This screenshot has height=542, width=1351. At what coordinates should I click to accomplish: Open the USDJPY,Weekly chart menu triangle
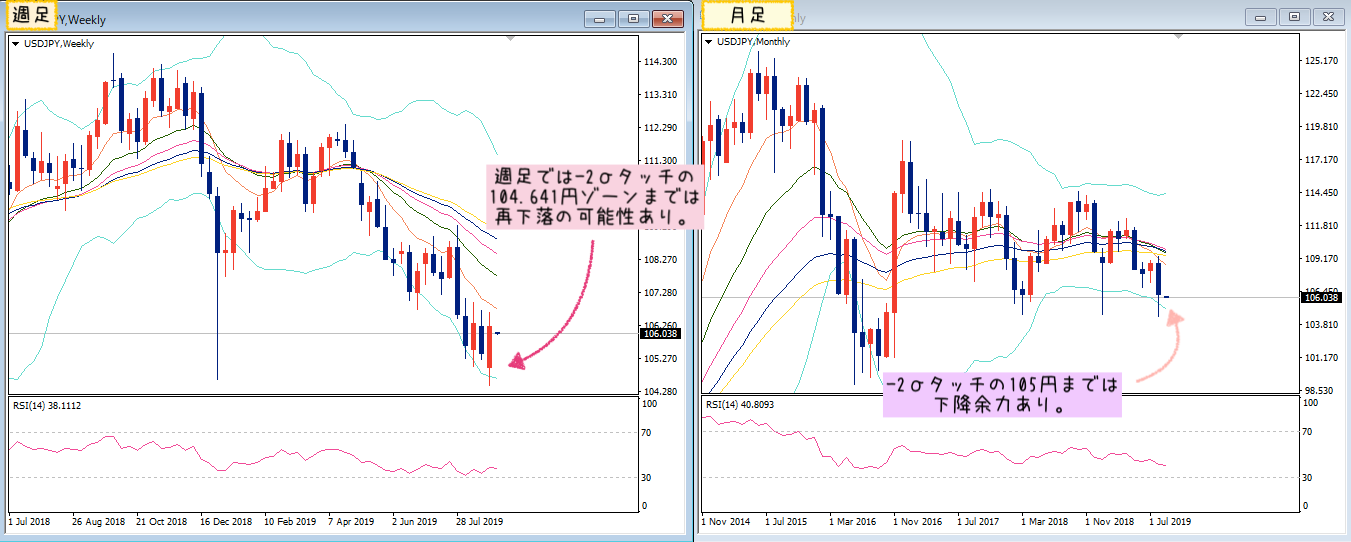15,43
